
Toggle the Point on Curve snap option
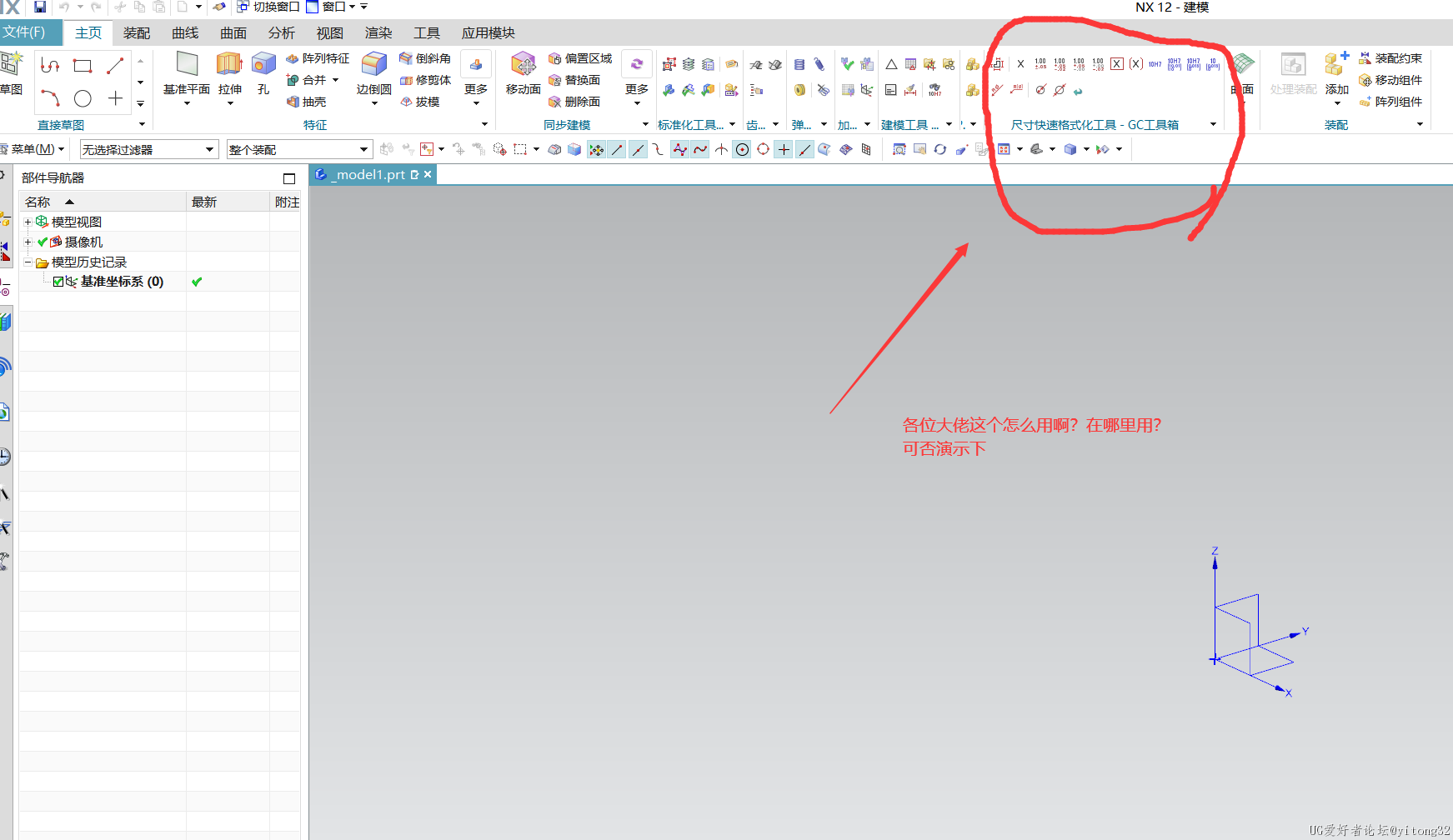coord(804,149)
